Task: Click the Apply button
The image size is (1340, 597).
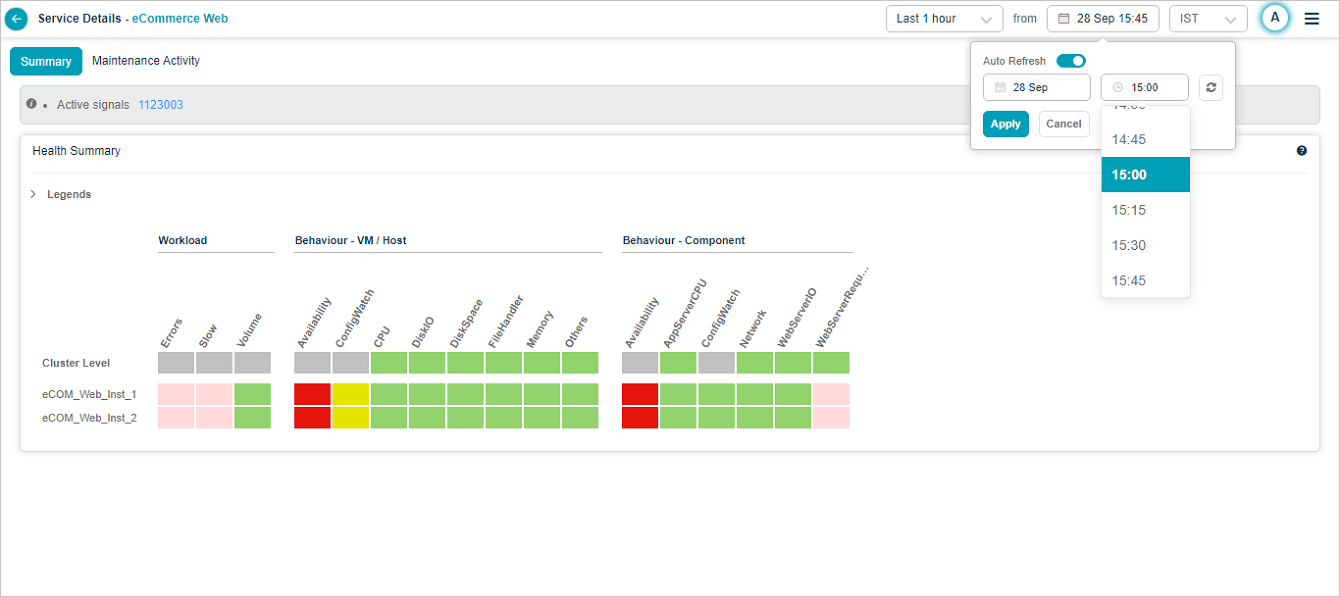Action: pos(1005,124)
